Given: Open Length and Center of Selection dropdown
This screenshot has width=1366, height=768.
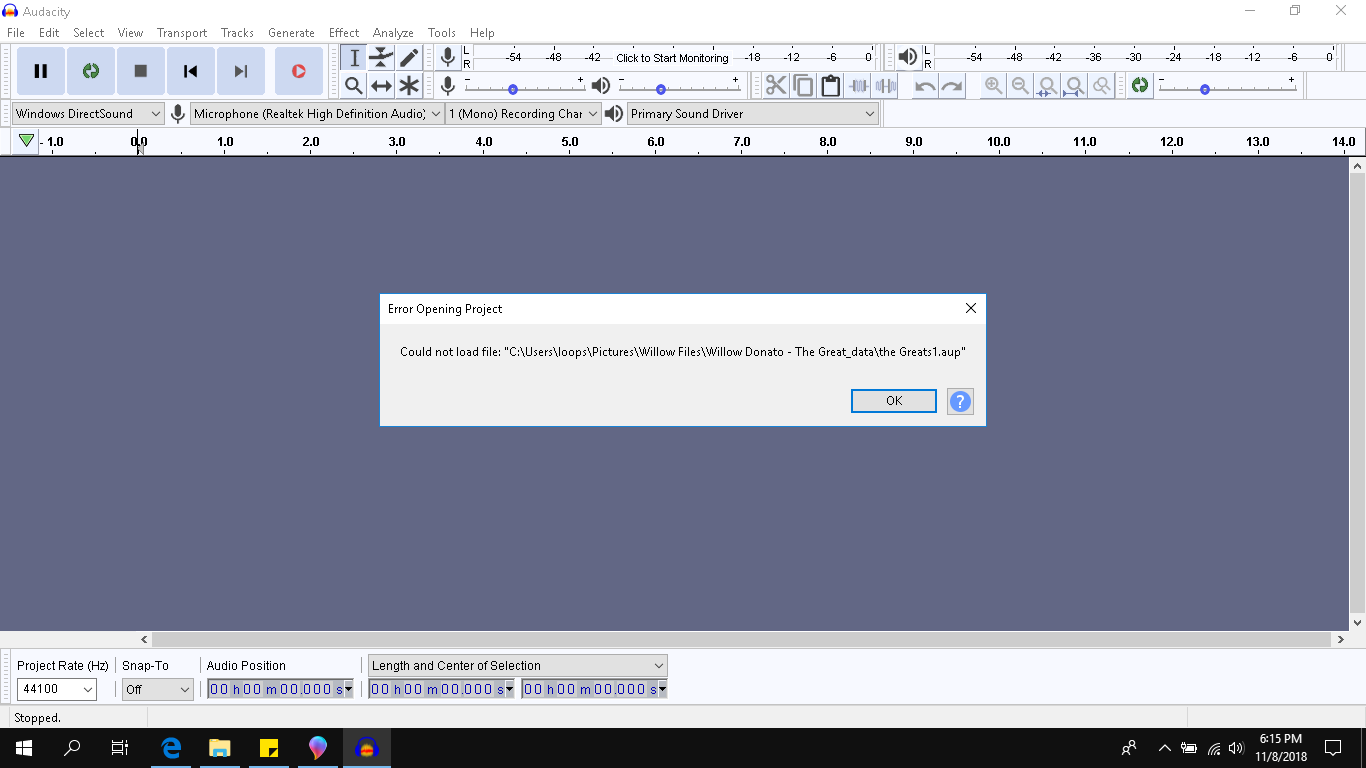Looking at the screenshot, I should tap(518, 665).
